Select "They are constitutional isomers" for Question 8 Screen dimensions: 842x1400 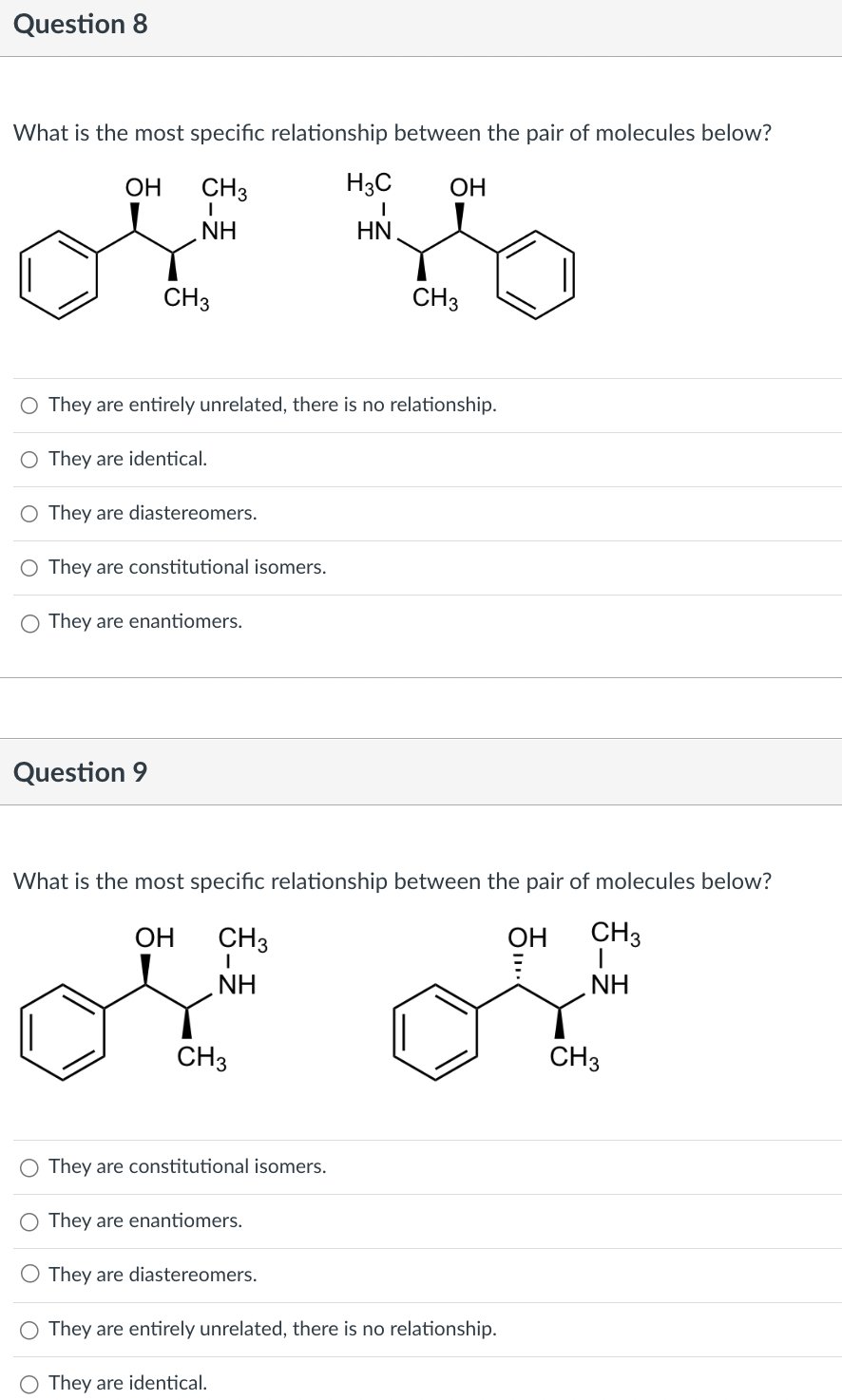[29, 567]
